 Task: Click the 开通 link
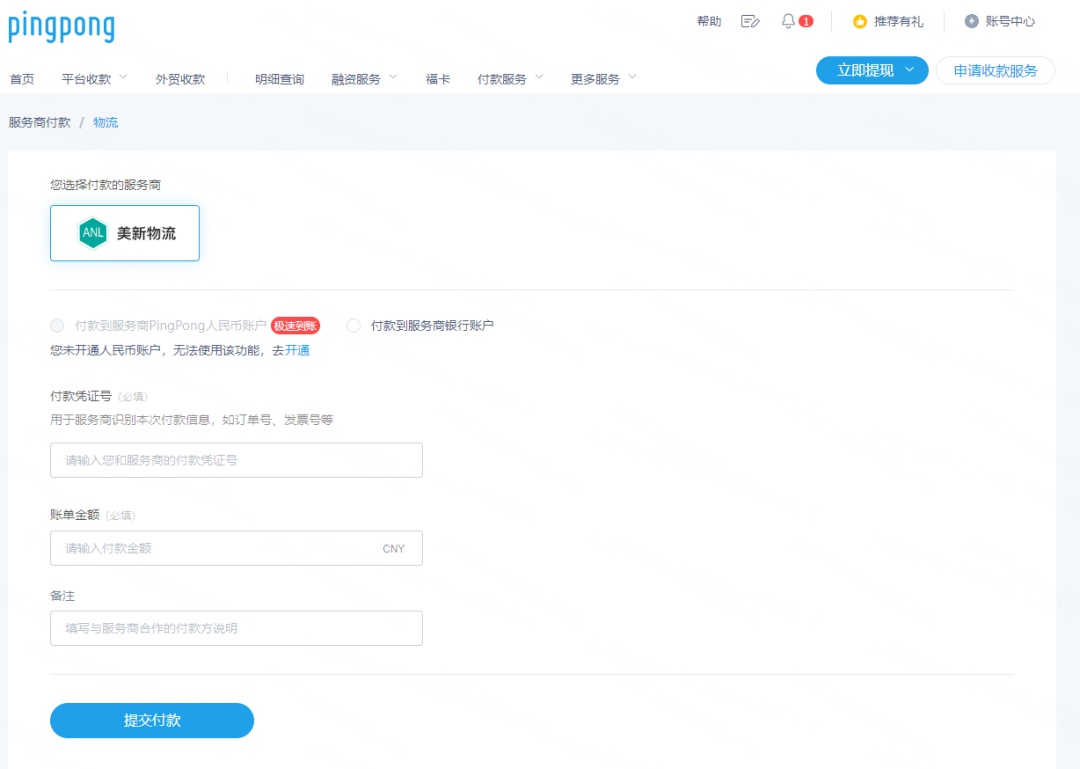[x=298, y=350]
